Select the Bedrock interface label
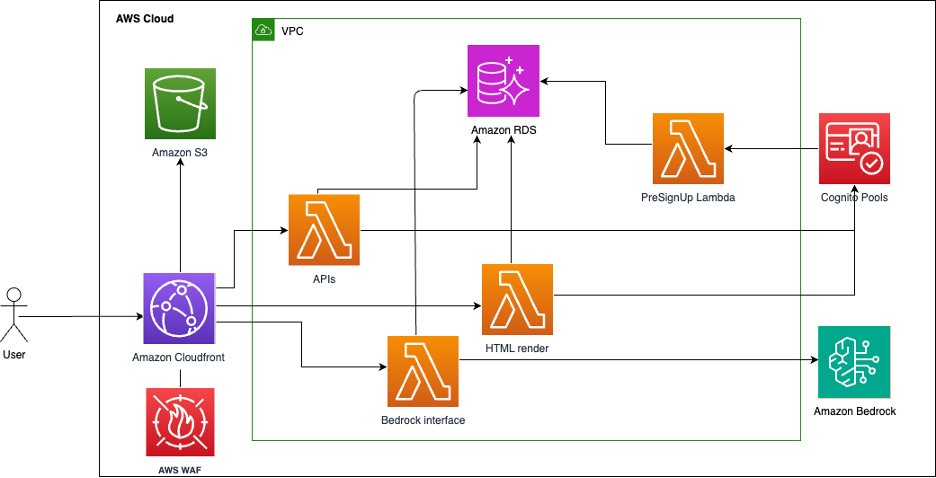 pyautogui.click(x=423, y=420)
